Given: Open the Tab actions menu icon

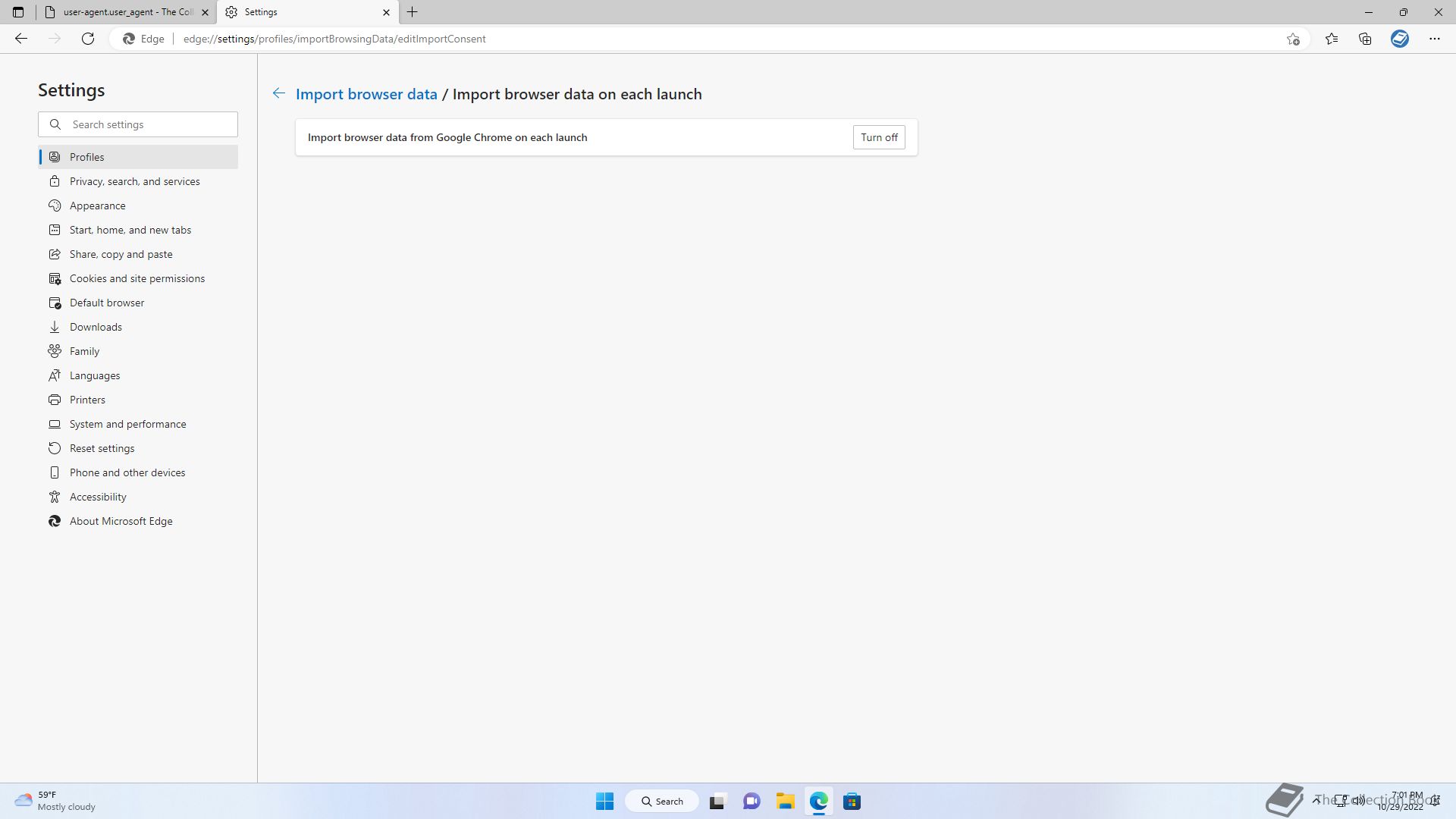Looking at the screenshot, I should click(x=18, y=12).
